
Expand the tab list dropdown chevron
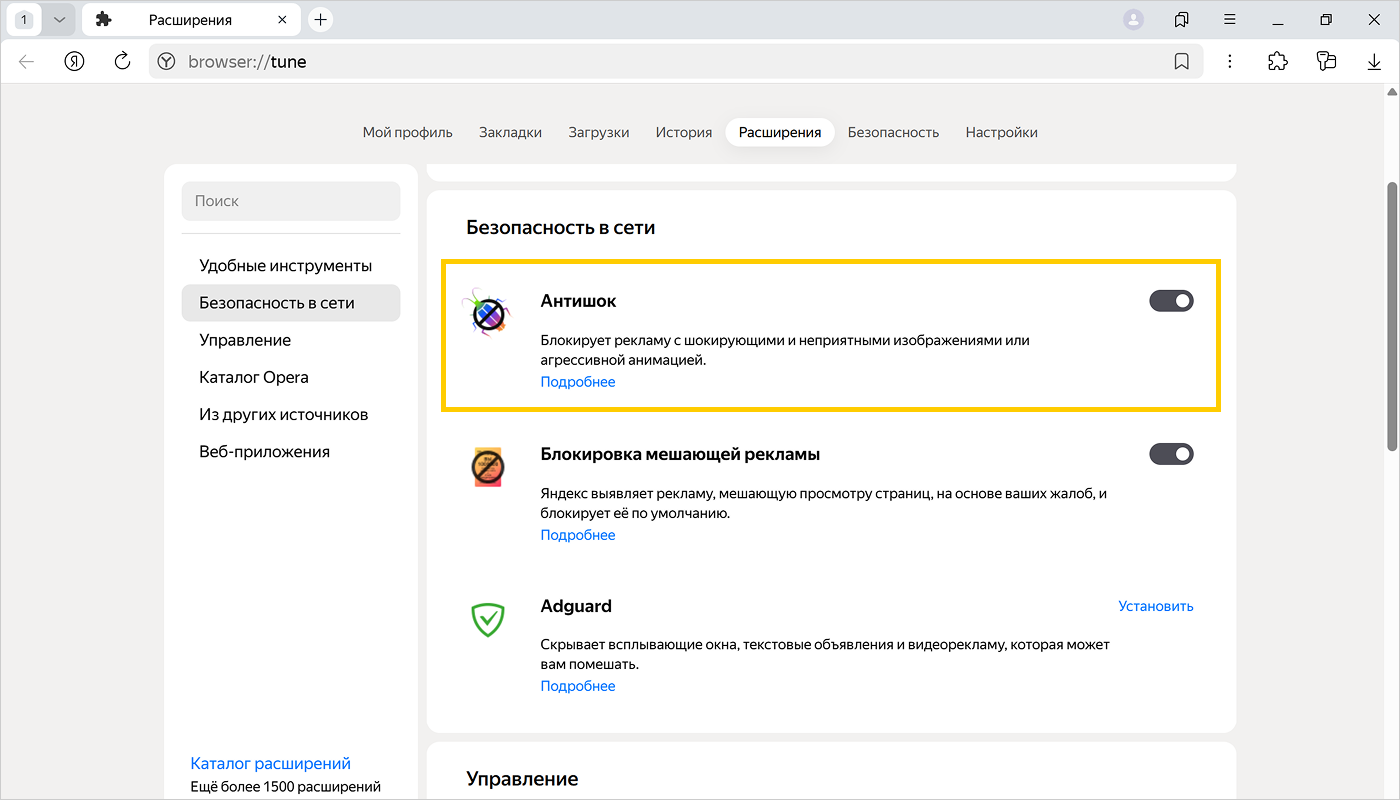[x=59, y=20]
